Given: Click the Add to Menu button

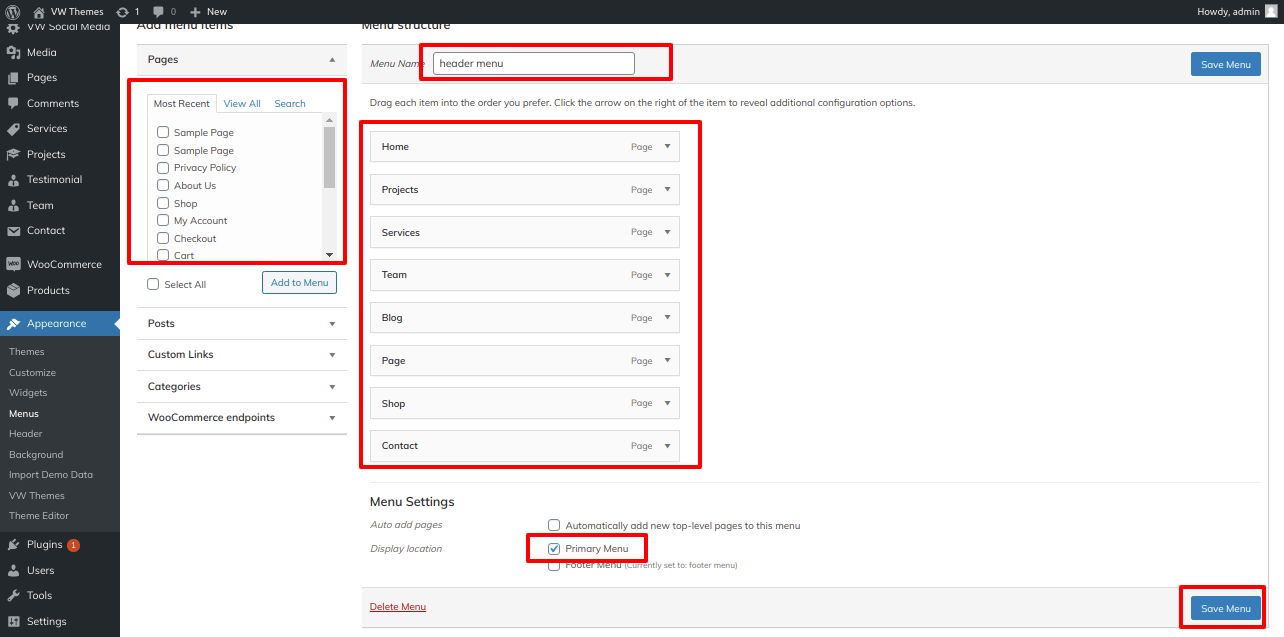Looking at the screenshot, I should (x=299, y=283).
